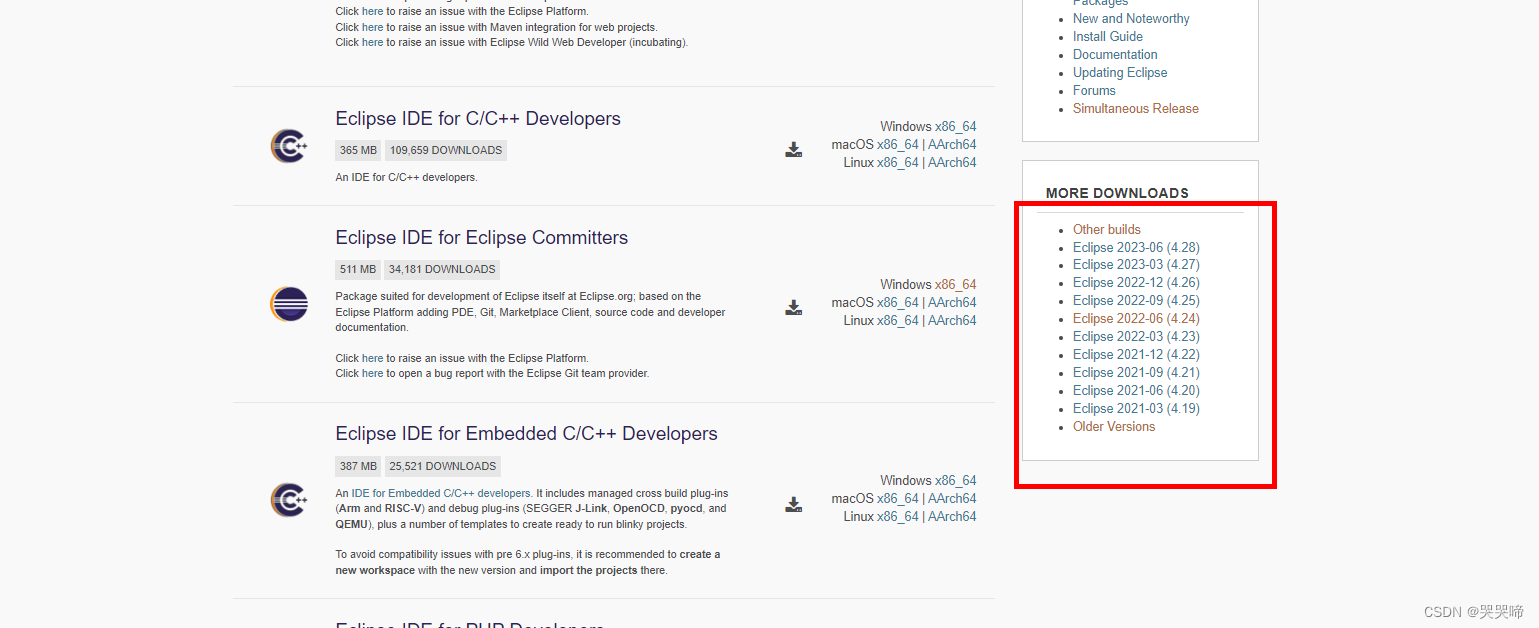Viewport: 1539px width, 628px height.
Task: Download Eclipse Committers macOS AArch64 build
Action: 952,303
